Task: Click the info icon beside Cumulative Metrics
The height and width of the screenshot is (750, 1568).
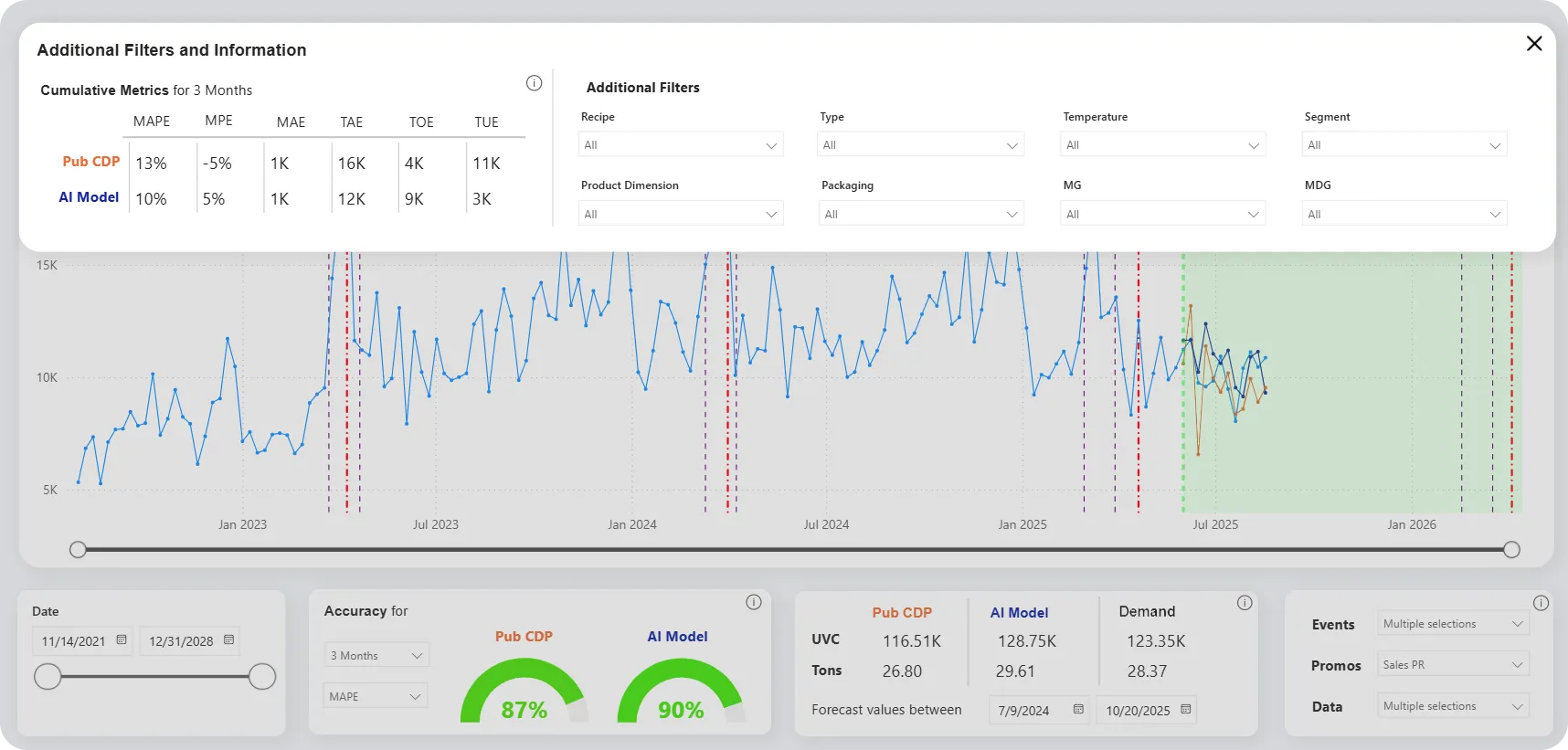Action: coord(535,83)
